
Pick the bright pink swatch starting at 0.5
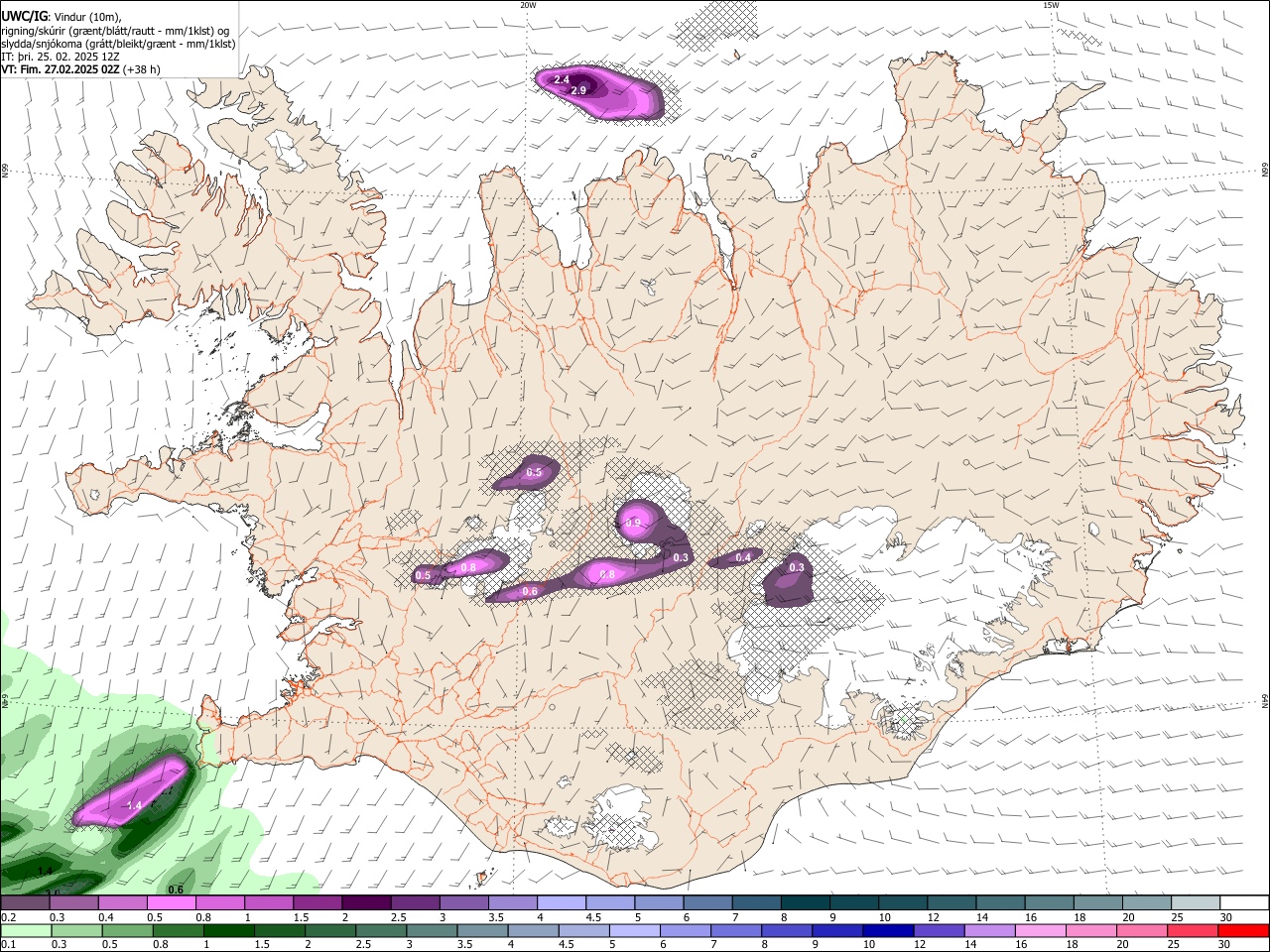pyautogui.click(x=170, y=902)
